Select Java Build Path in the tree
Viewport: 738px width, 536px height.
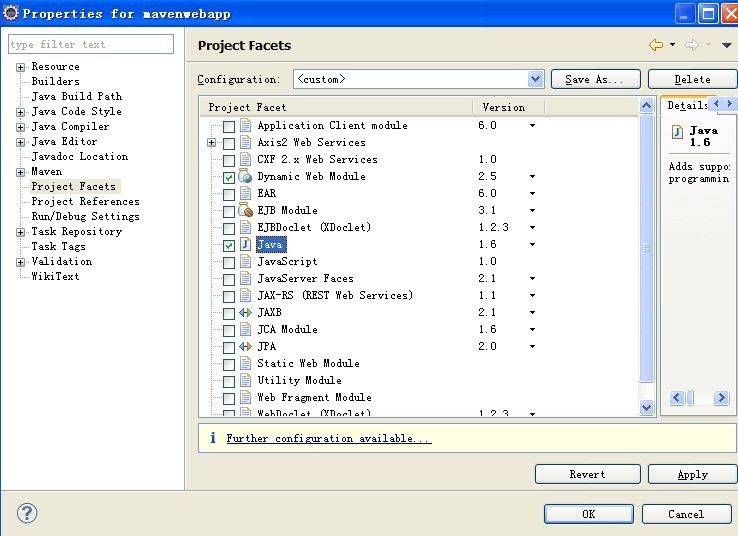(x=77, y=96)
